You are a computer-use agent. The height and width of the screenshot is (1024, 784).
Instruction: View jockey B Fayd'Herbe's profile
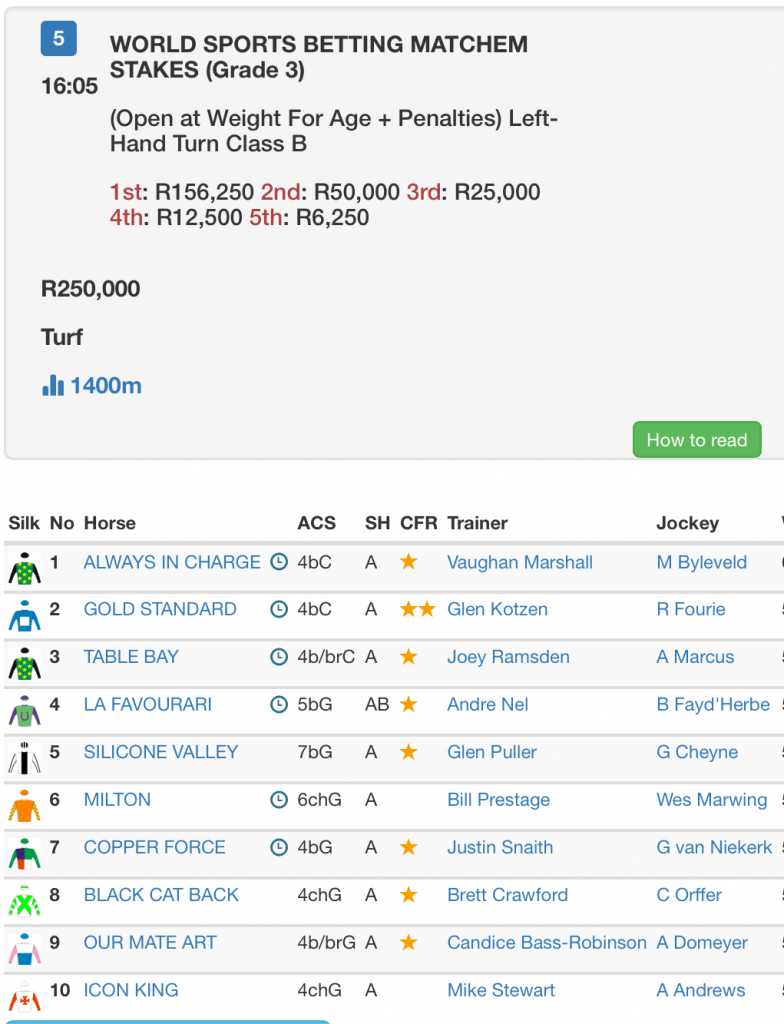coord(713,705)
